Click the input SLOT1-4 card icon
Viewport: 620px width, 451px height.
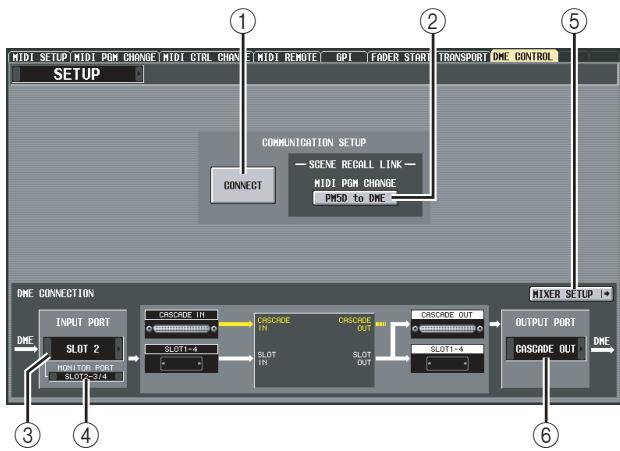pyautogui.click(x=181, y=364)
